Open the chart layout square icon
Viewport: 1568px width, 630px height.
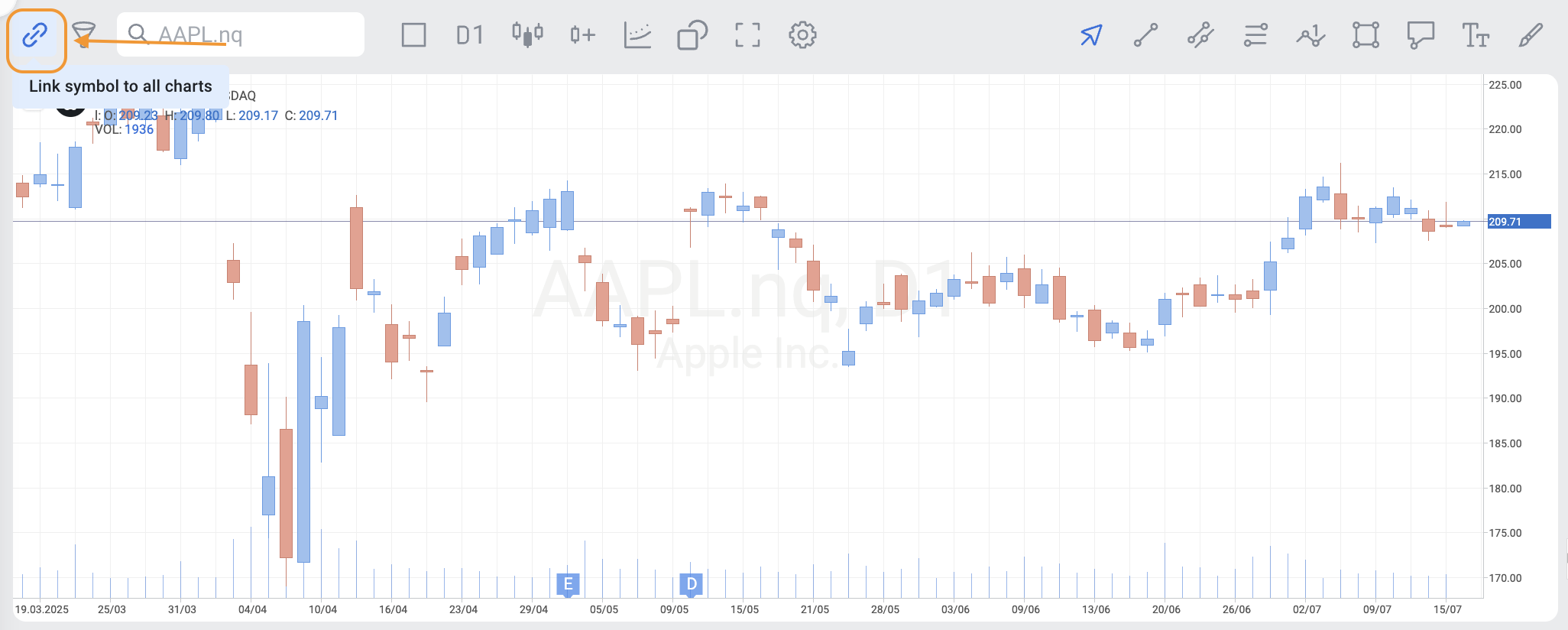413,35
